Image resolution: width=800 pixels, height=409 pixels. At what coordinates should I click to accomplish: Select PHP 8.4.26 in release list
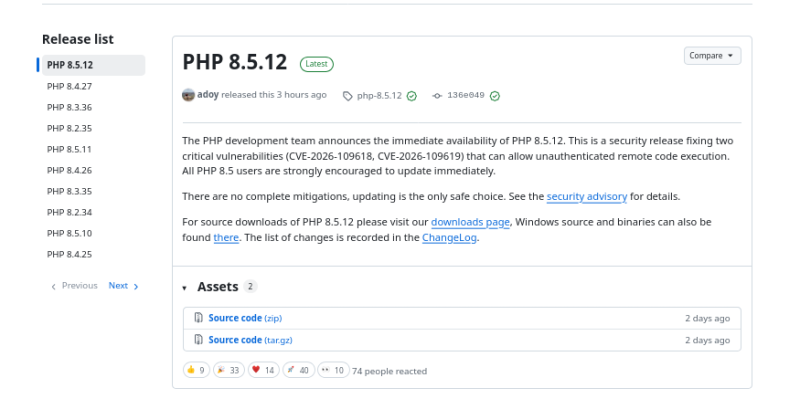pos(69,170)
